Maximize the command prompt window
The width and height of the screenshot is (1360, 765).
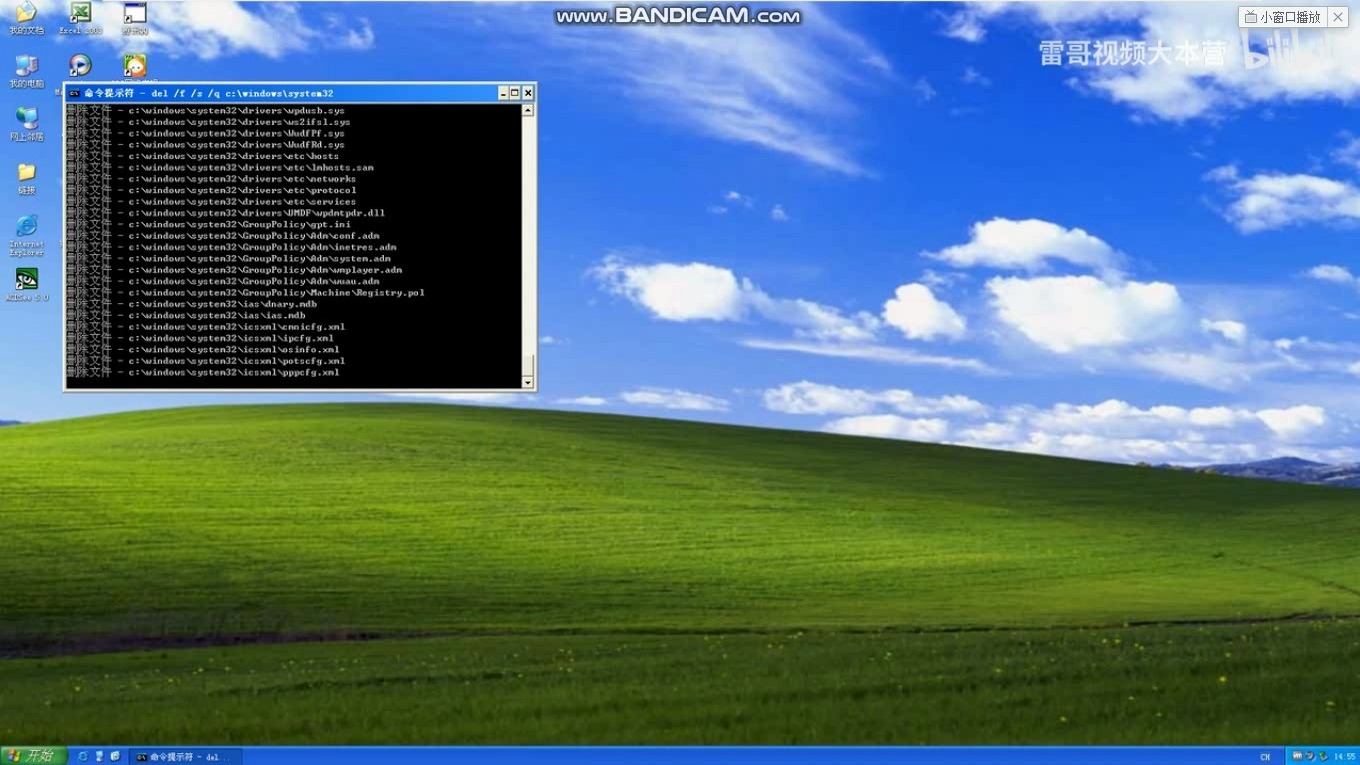(x=515, y=93)
